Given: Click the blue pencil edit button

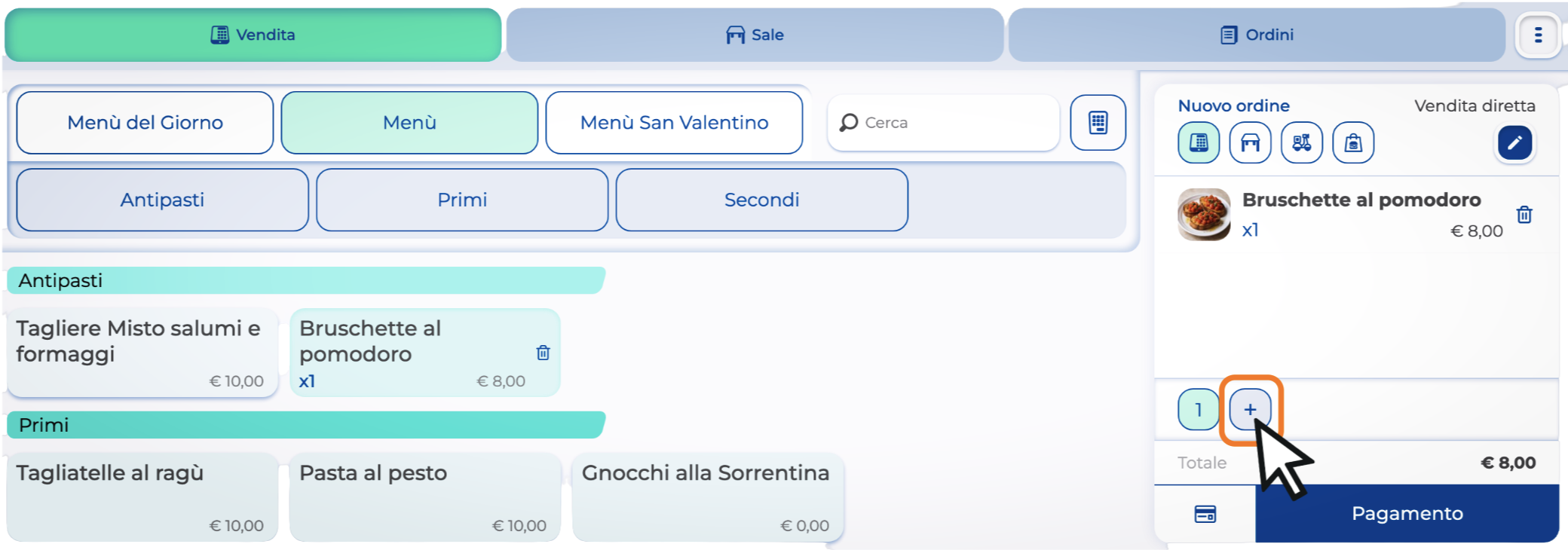Looking at the screenshot, I should [x=1514, y=142].
